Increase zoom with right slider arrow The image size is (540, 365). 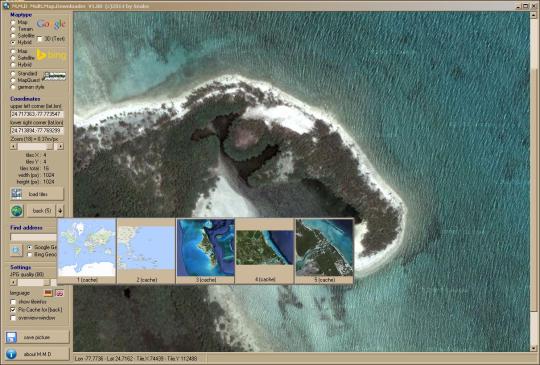[60, 146]
